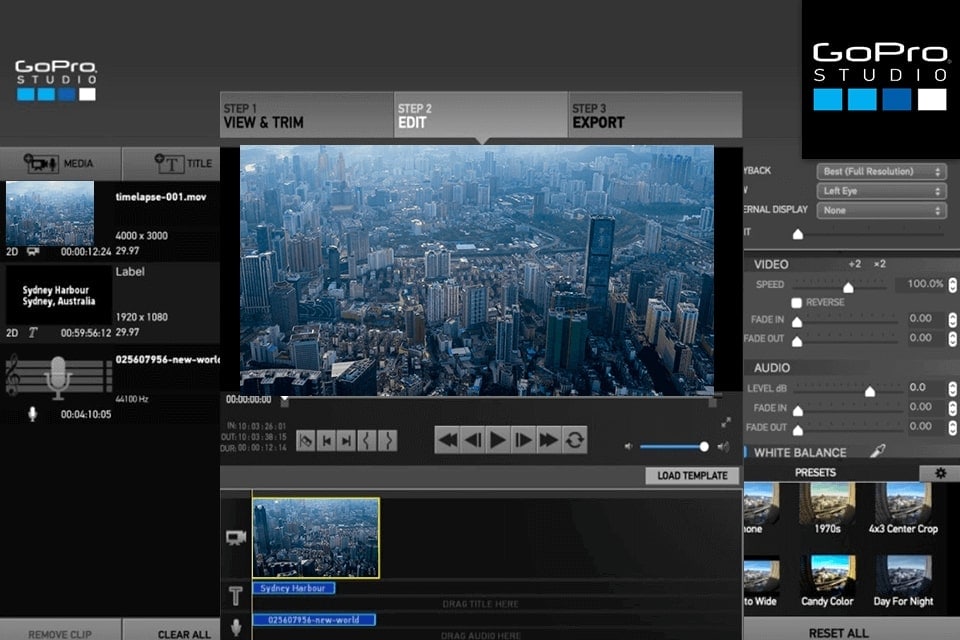The image size is (960, 640).
Task: Select the 025607956-new-world audio clip thumbnail
Action: click(59, 378)
